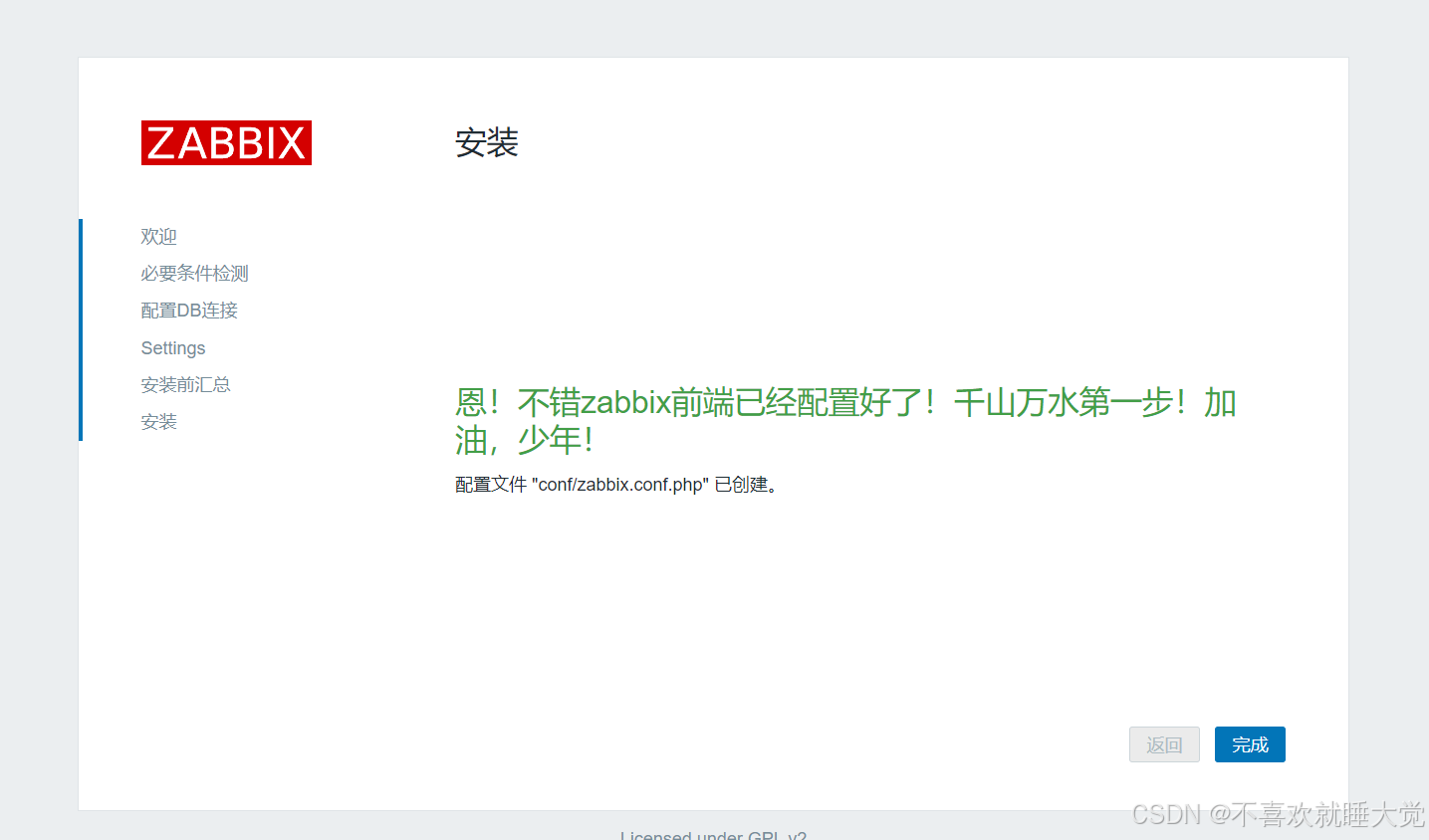This screenshot has width=1429, height=840.
Task: Click the 配置文件 label before the file path
Action: point(490,485)
